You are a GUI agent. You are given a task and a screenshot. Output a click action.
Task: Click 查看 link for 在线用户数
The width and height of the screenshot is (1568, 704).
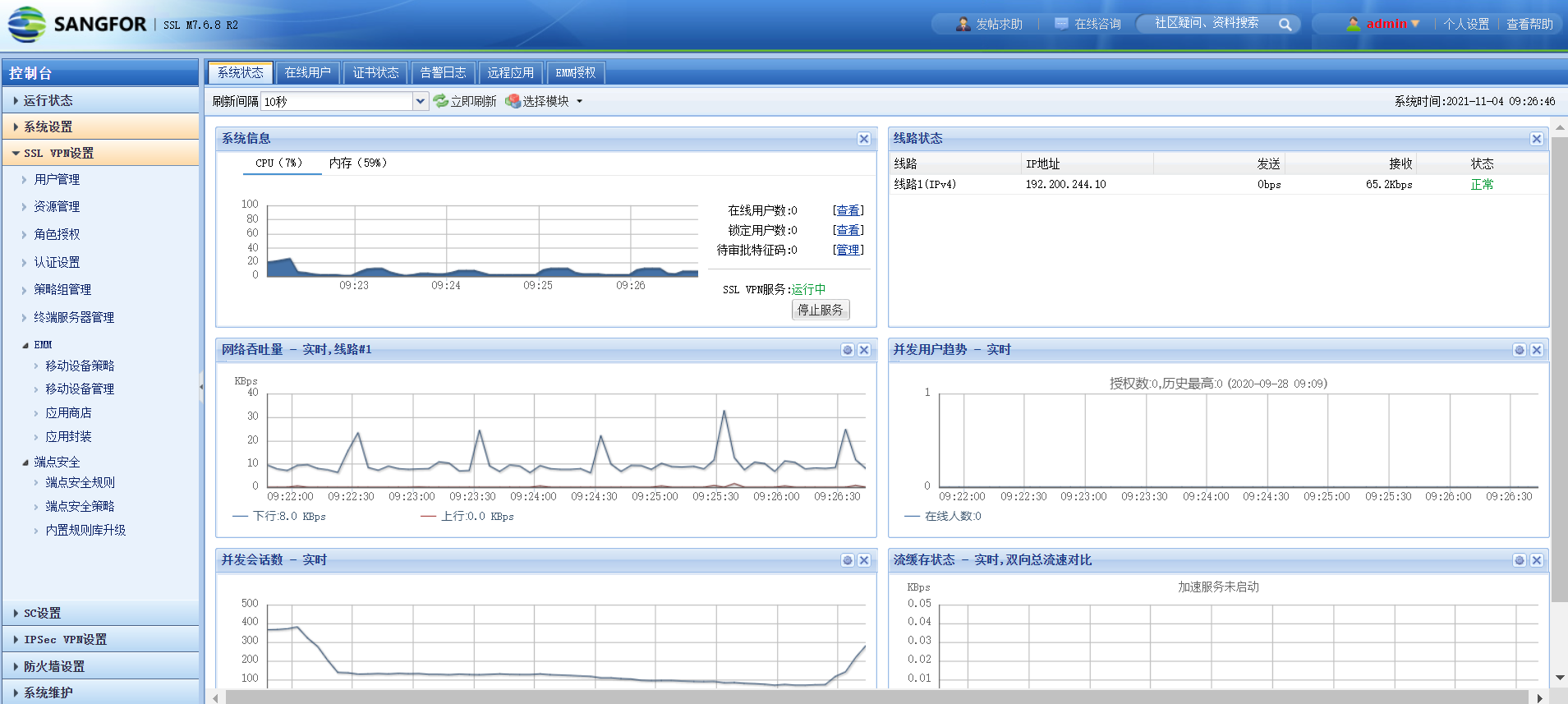[x=848, y=211]
